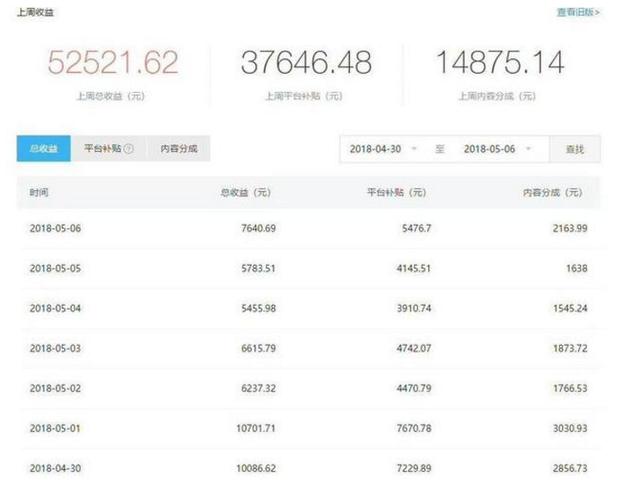
Task: Click total earnings value 5455.98
Action: 258,308
